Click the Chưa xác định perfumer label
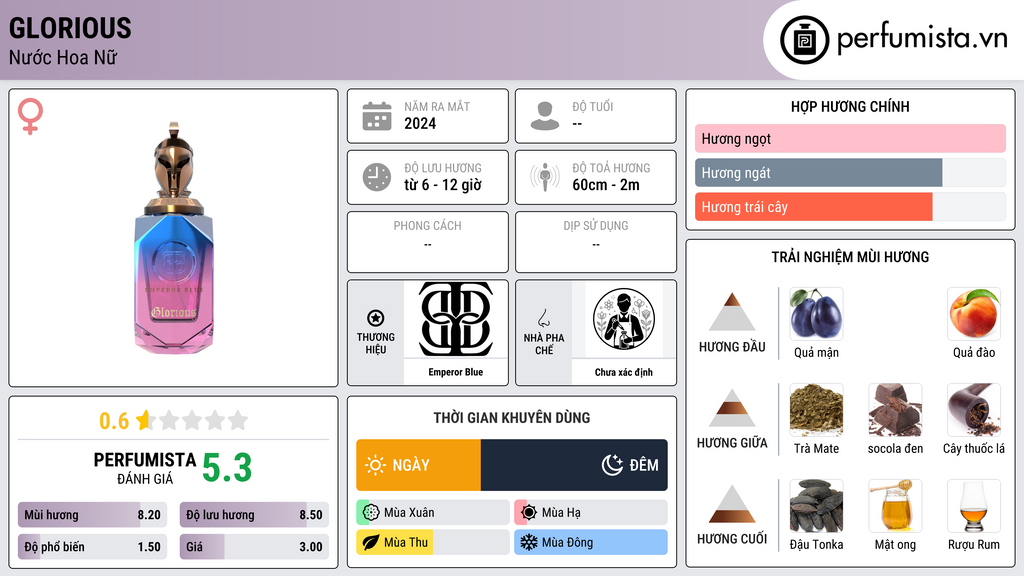The height and width of the screenshot is (576, 1024). [624, 372]
